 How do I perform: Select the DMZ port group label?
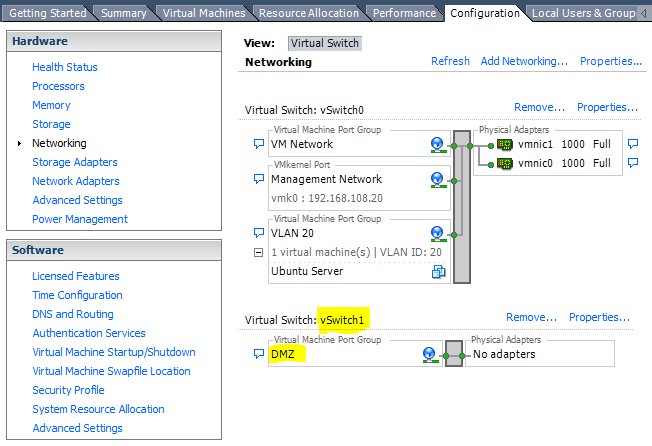283,354
